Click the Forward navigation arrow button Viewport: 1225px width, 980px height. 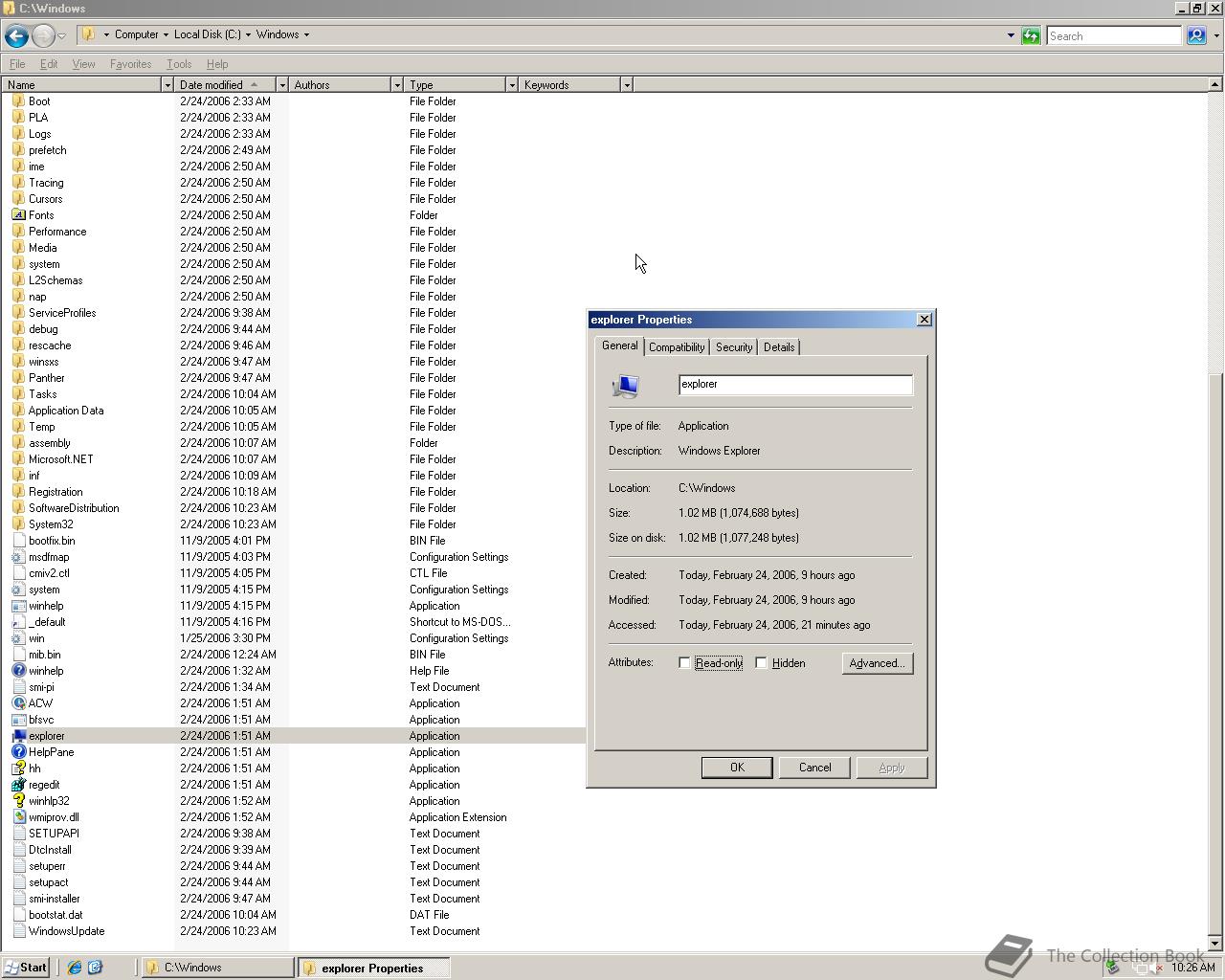(44, 35)
